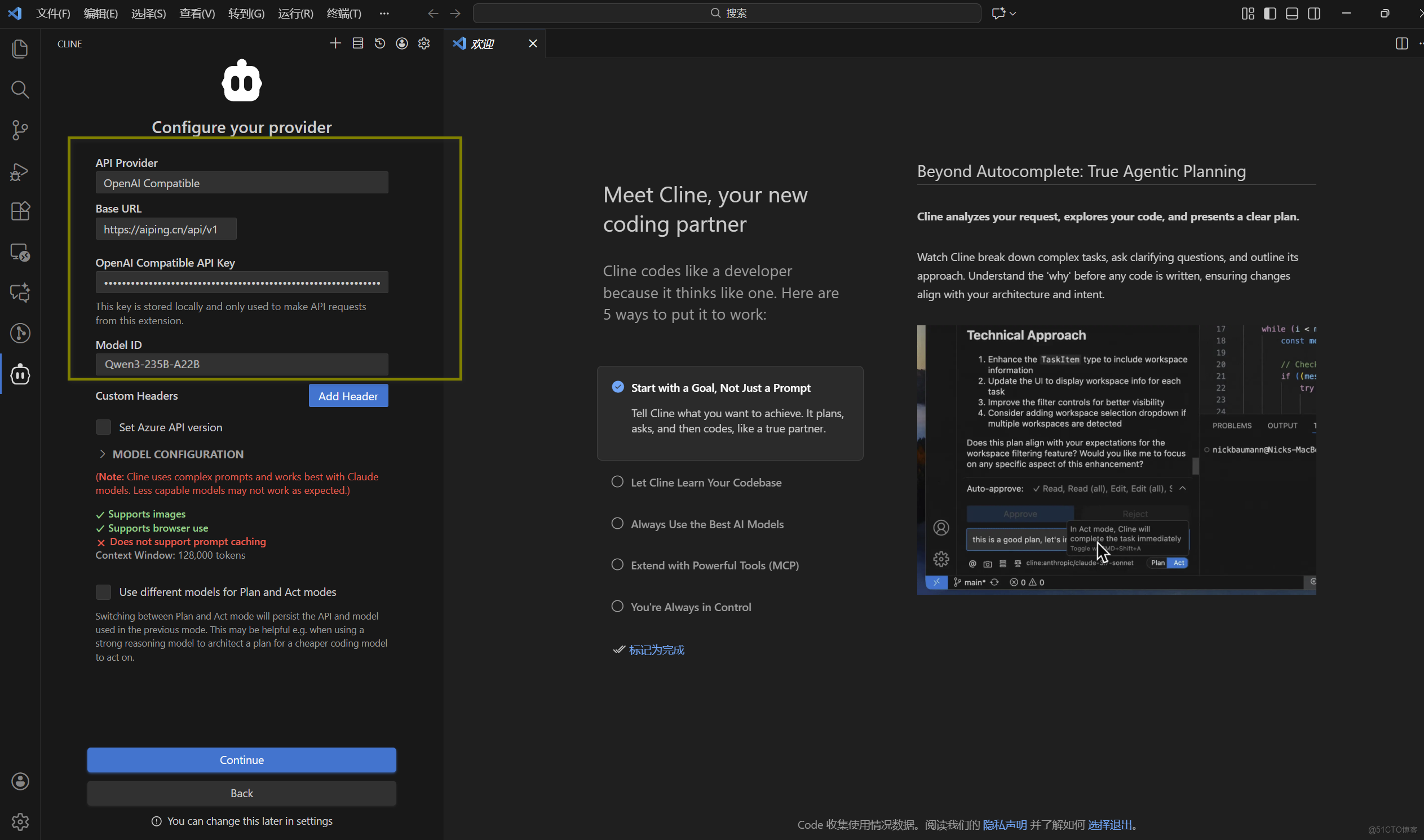Open the more menus ellipsis in menu bar
Viewport: 1424px width, 840px height.
pyautogui.click(x=384, y=13)
